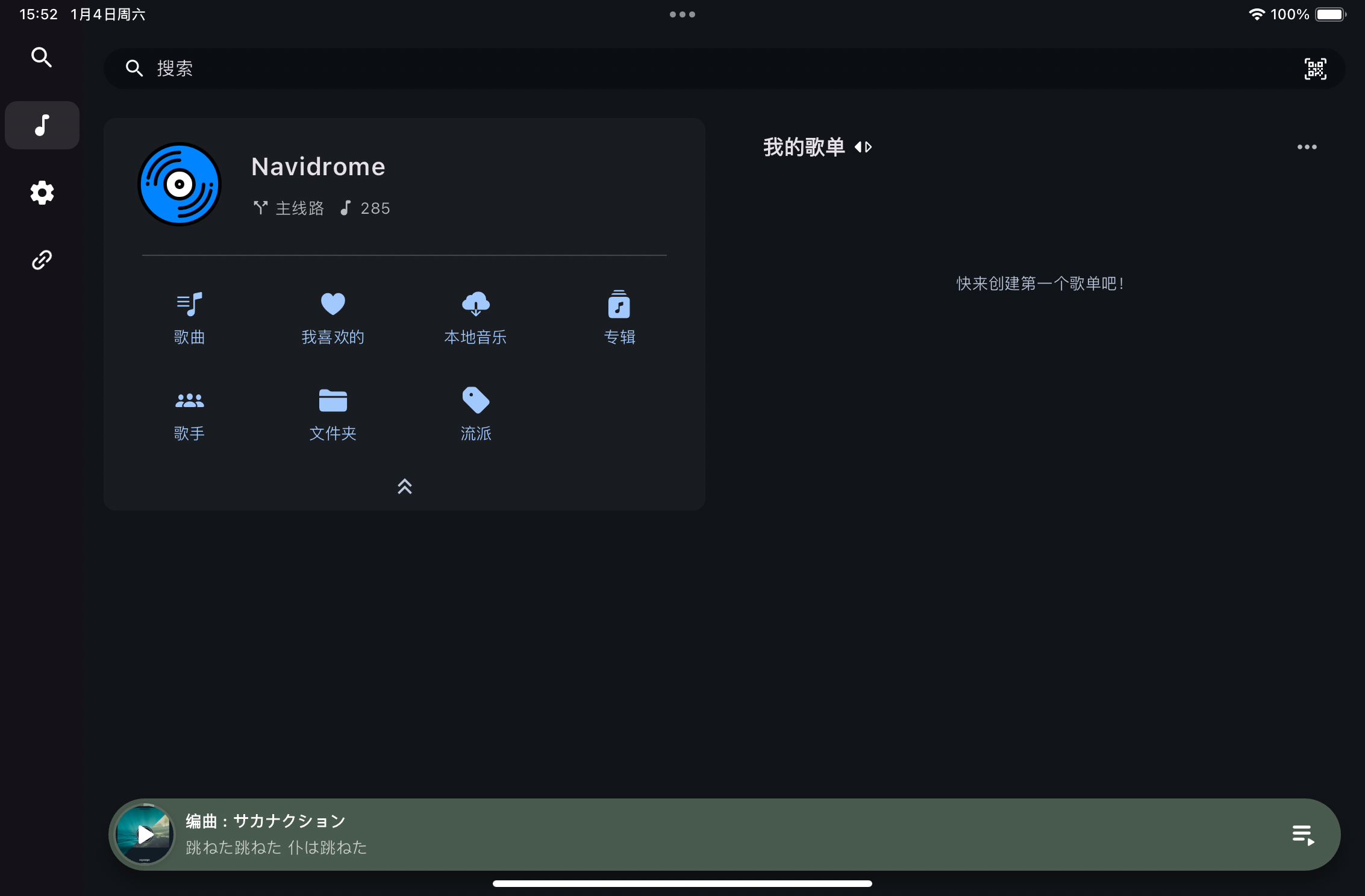Open the link sharing icon in sidebar
This screenshot has height=896, width=1365.
(x=42, y=260)
